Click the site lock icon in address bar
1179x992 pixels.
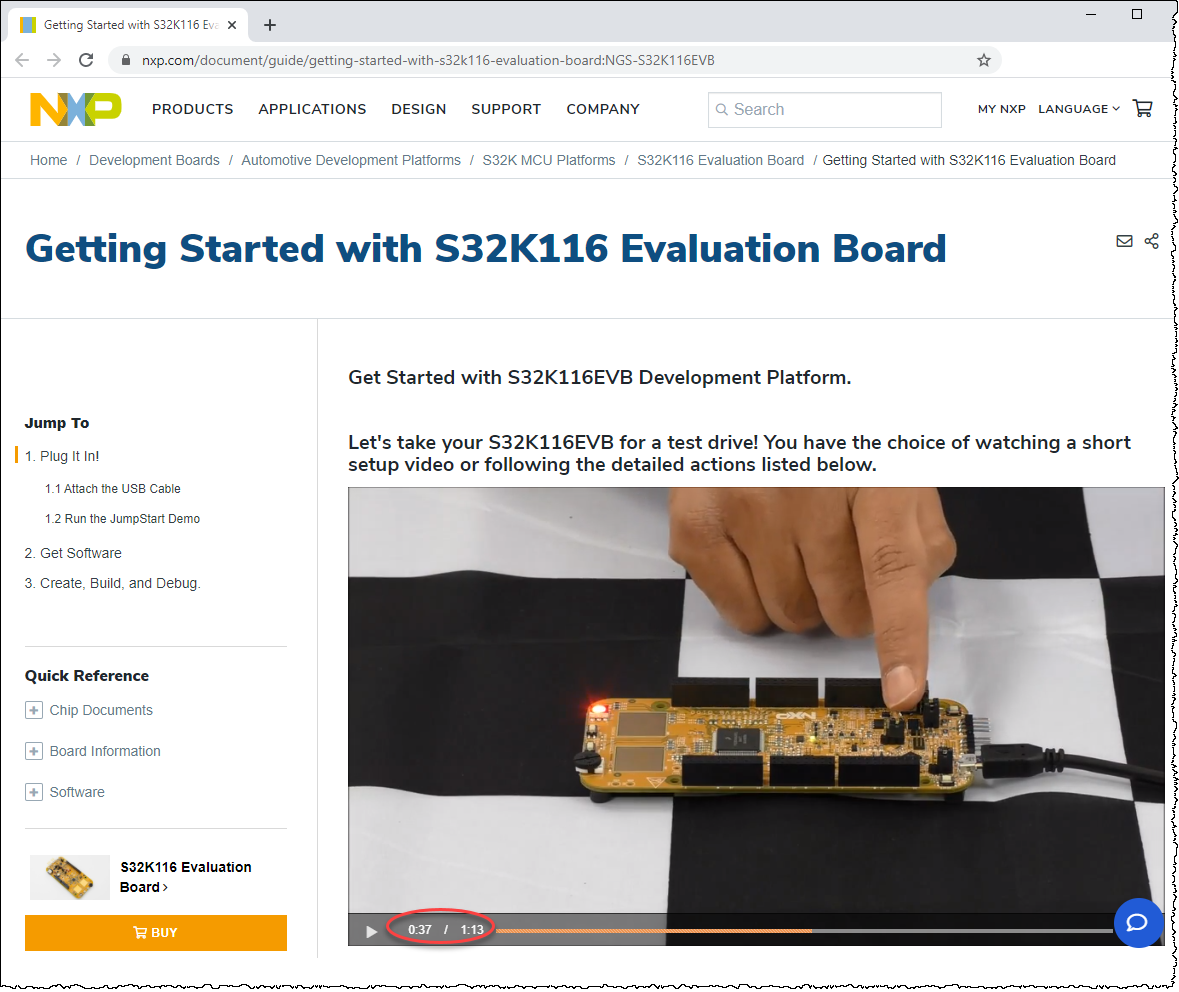(126, 60)
